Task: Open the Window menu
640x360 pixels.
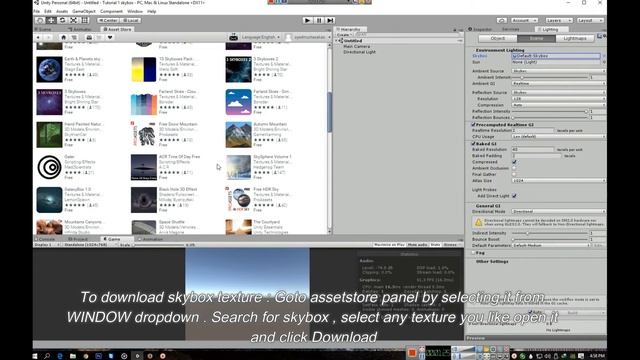Action: coord(135,11)
